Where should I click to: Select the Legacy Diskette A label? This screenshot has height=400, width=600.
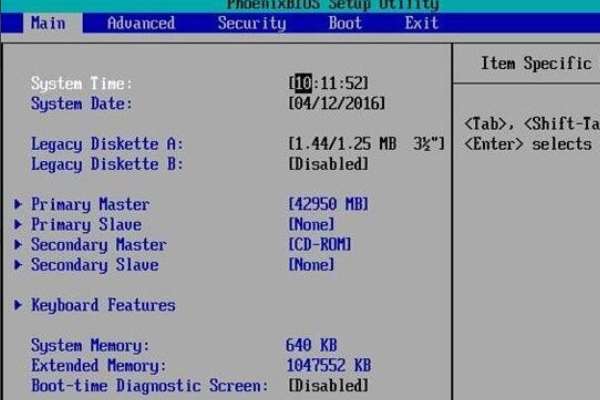coord(107,144)
